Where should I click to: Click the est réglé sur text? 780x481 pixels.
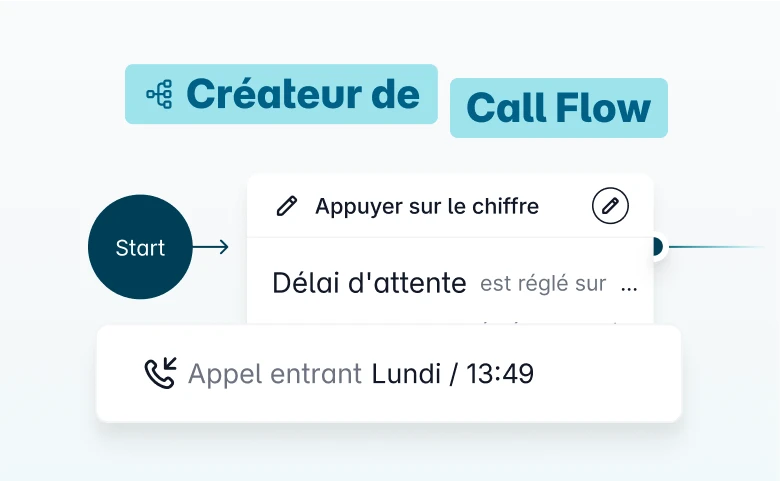tap(543, 284)
